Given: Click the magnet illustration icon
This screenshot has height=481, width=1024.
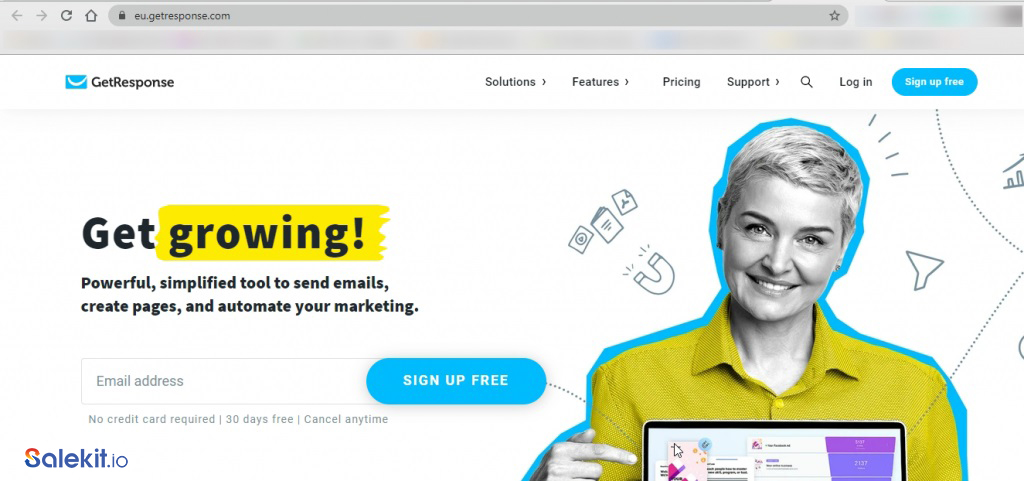Looking at the screenshot, I should point(649,270).
